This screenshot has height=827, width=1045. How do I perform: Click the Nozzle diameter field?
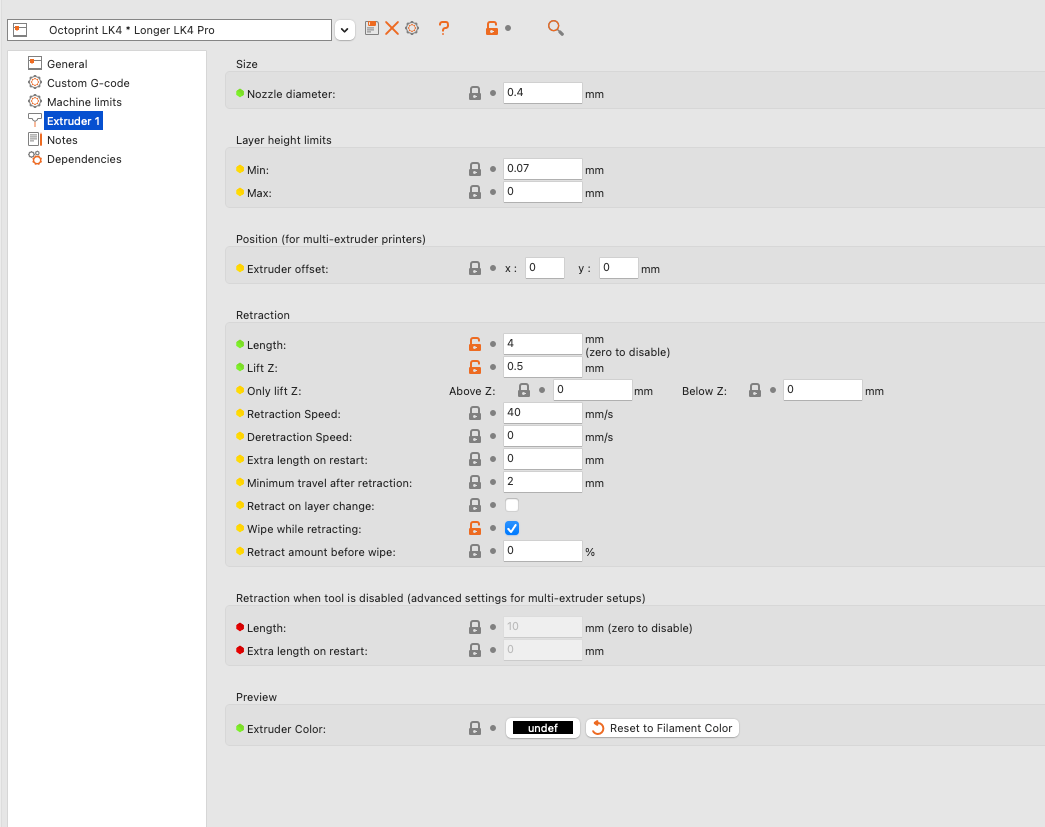point(542,93)
